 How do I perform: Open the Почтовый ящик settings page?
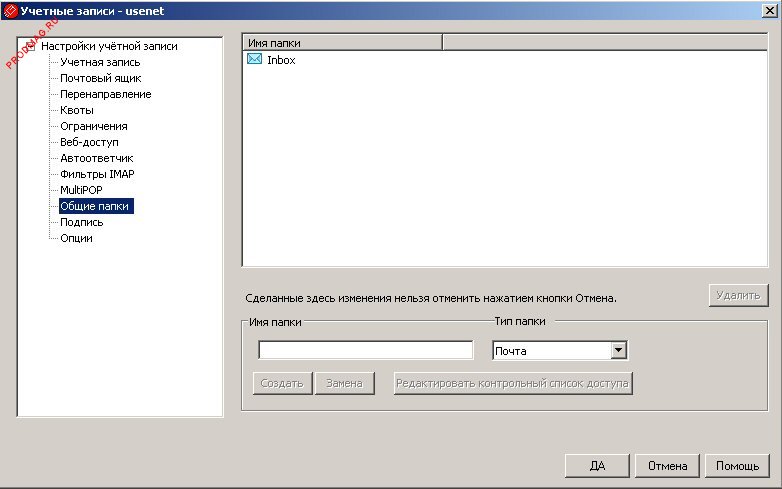click(100, 78)
